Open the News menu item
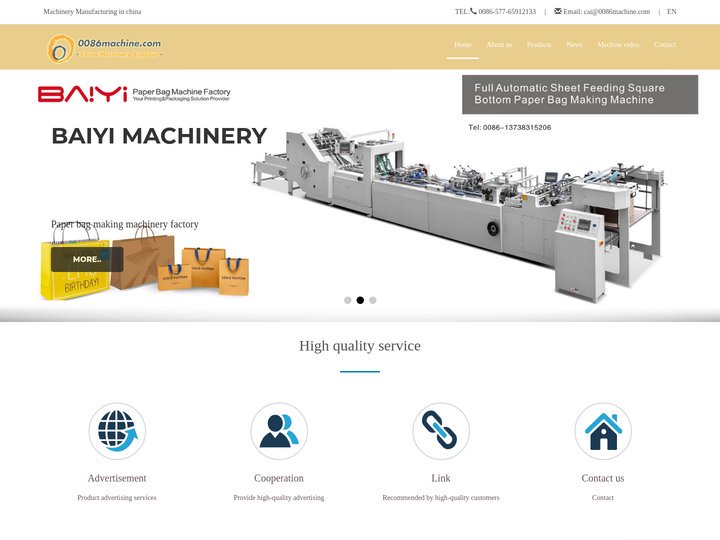720x540 pixels. [574, 45]
